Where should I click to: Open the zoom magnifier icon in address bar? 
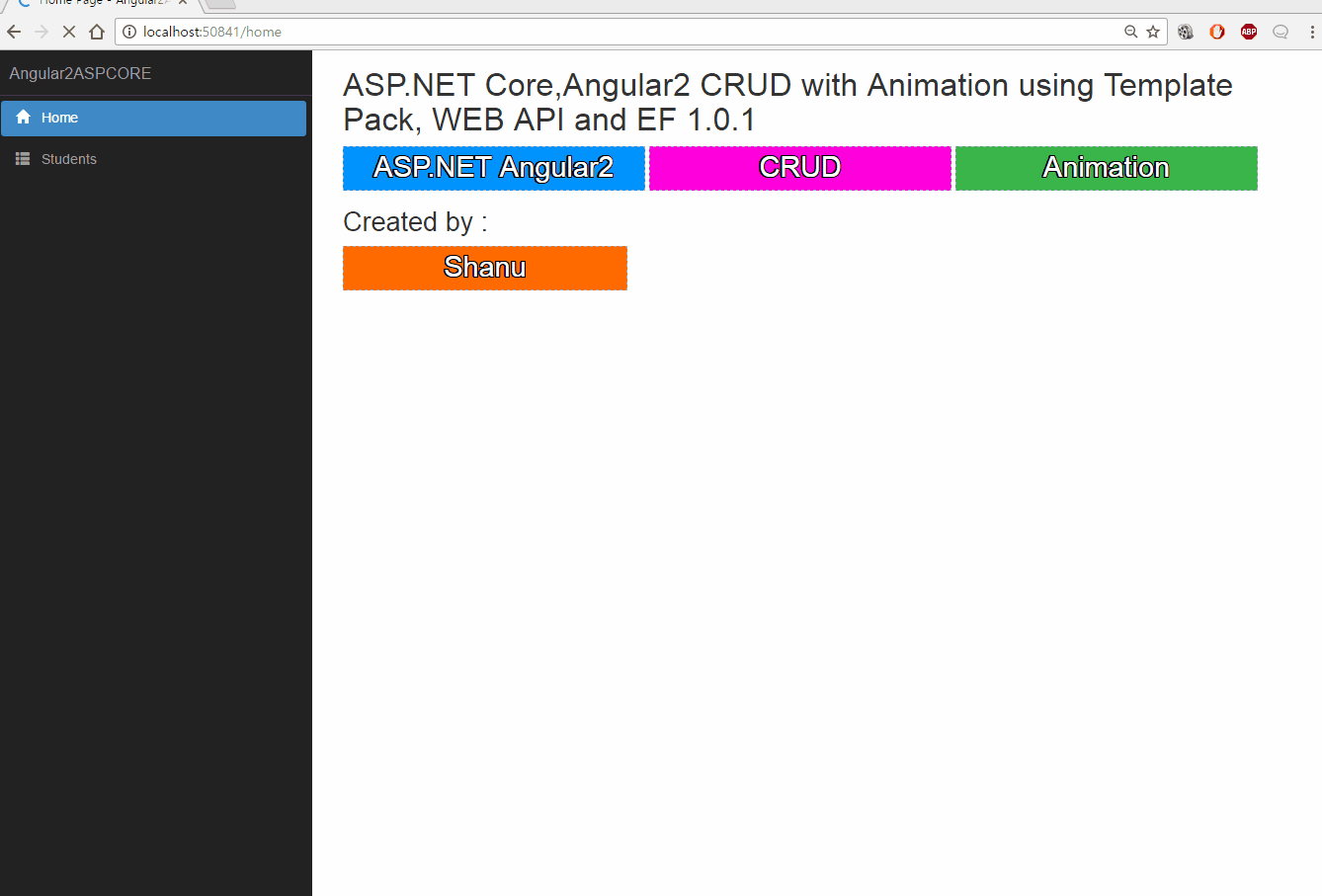pos(1131,32)
